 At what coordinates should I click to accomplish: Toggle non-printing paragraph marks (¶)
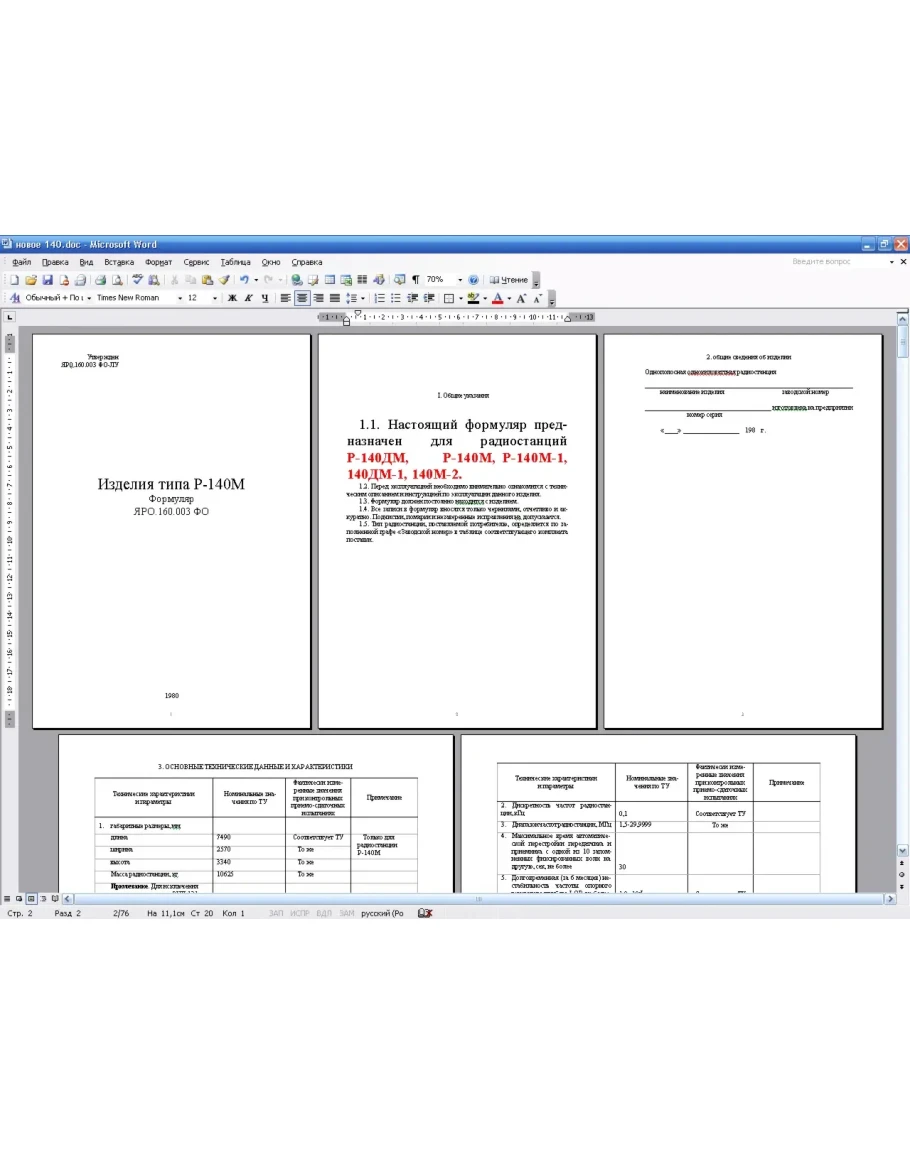(415, 280)
